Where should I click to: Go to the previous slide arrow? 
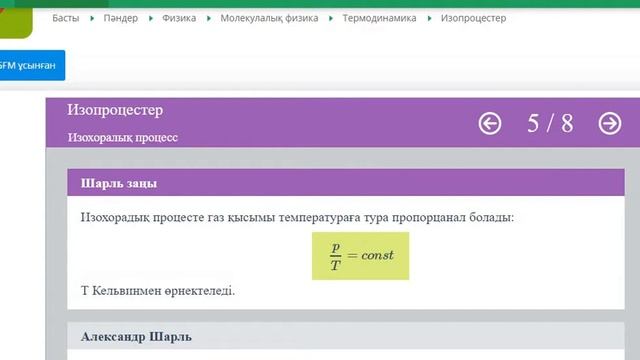click(489, 123)
